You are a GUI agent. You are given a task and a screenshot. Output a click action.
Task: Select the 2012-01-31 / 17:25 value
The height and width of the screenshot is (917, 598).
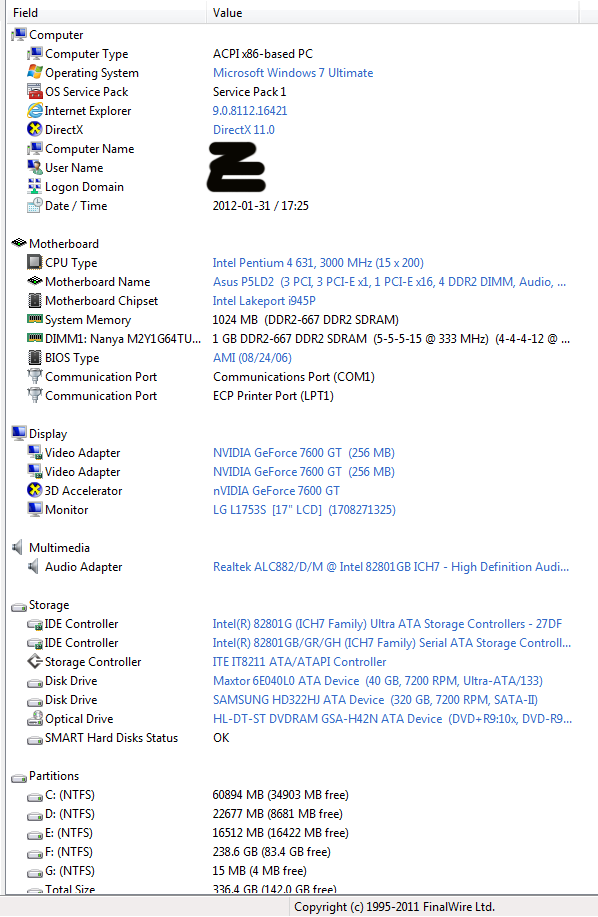(x=261, y=205)
